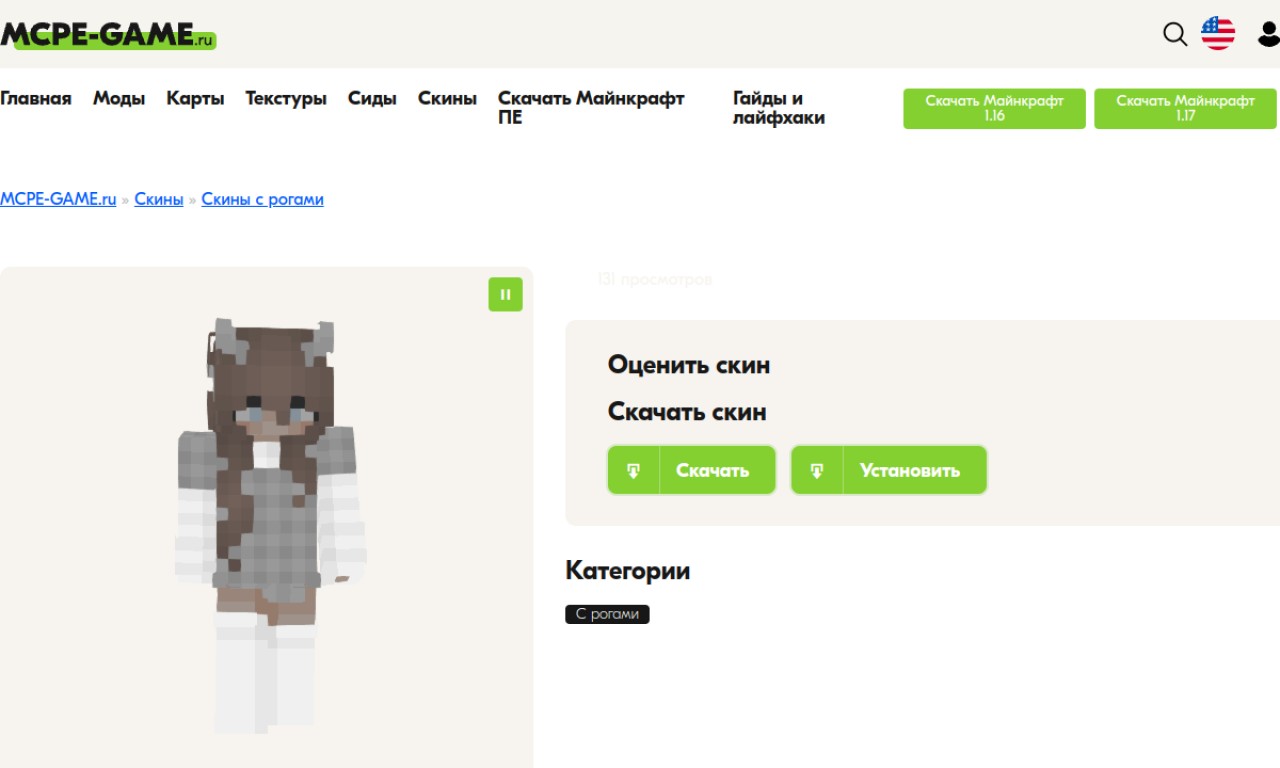
Task: Open the Карты menu item
Action: click(195, 98)
